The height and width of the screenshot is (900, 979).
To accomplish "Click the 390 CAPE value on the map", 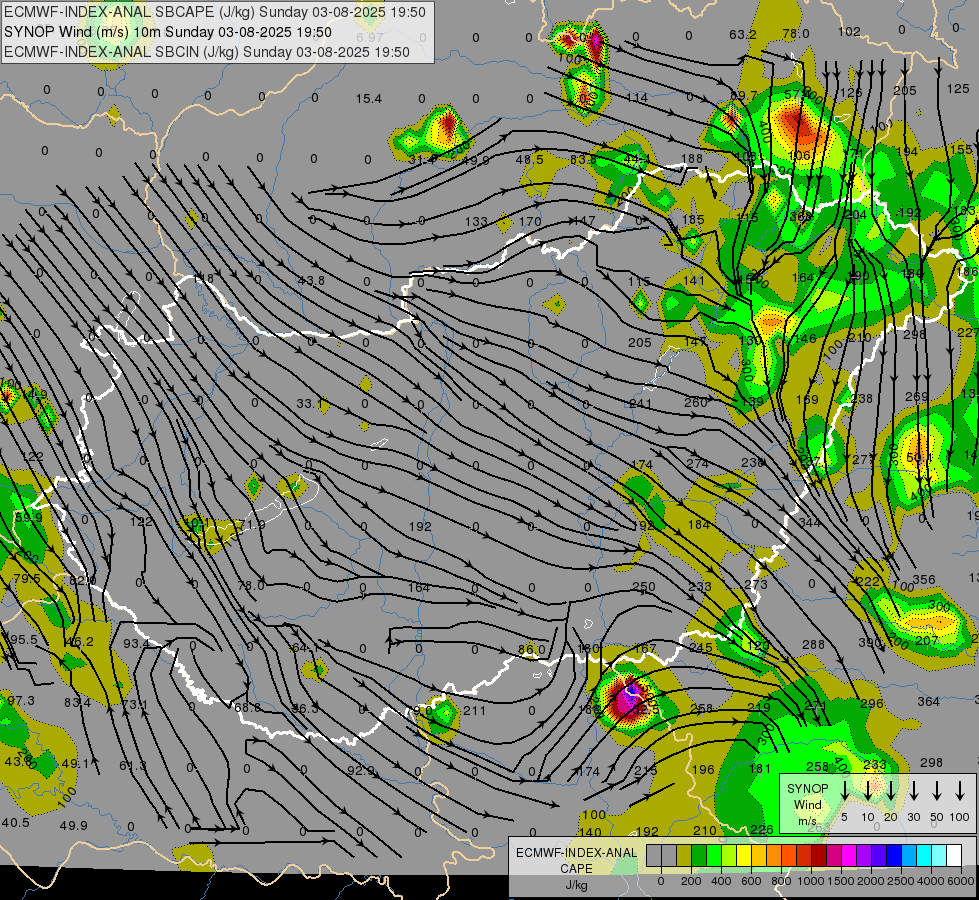I will point(869,643).
